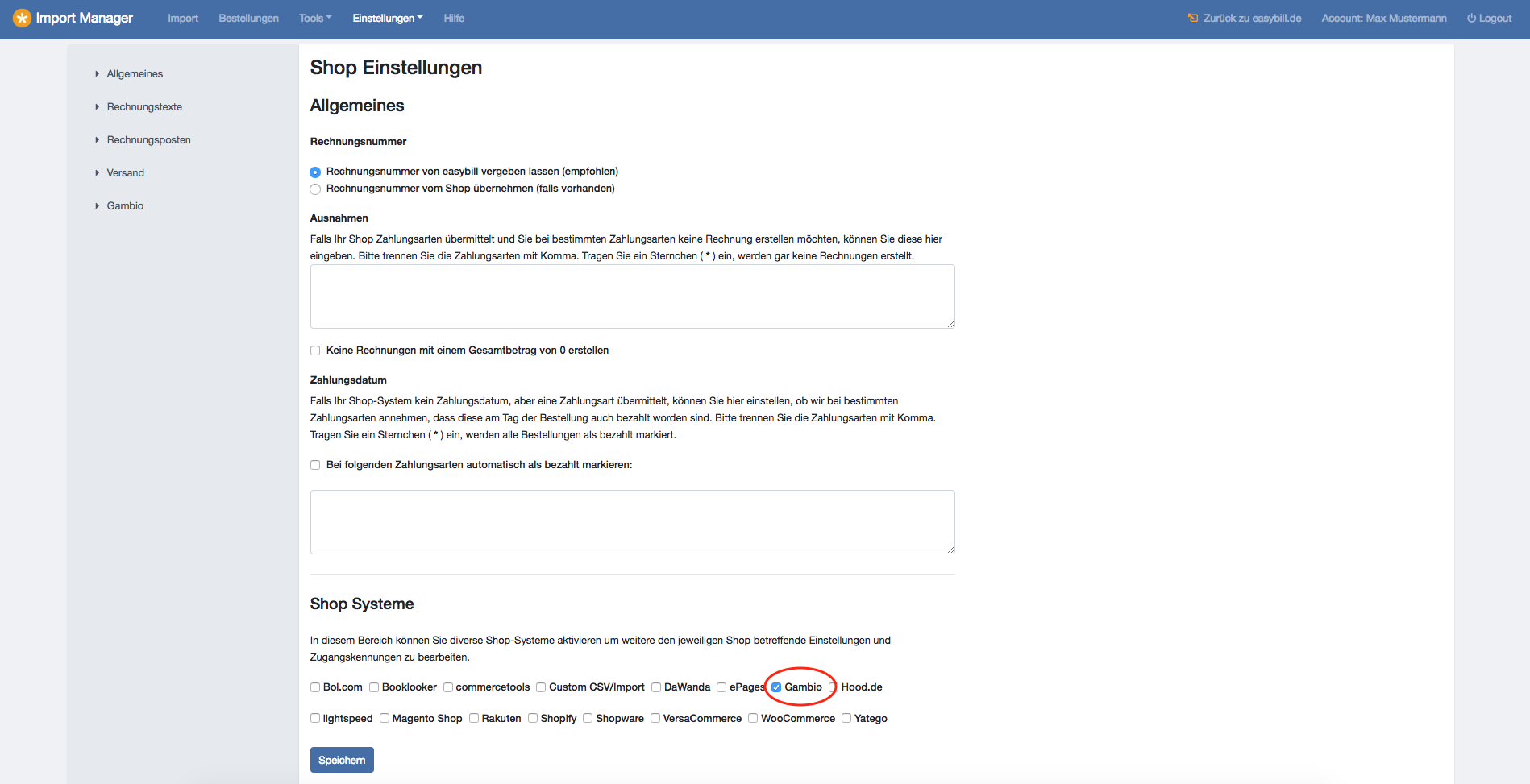Click the Logout link
1530x784 pixels.
(1495, 18)
